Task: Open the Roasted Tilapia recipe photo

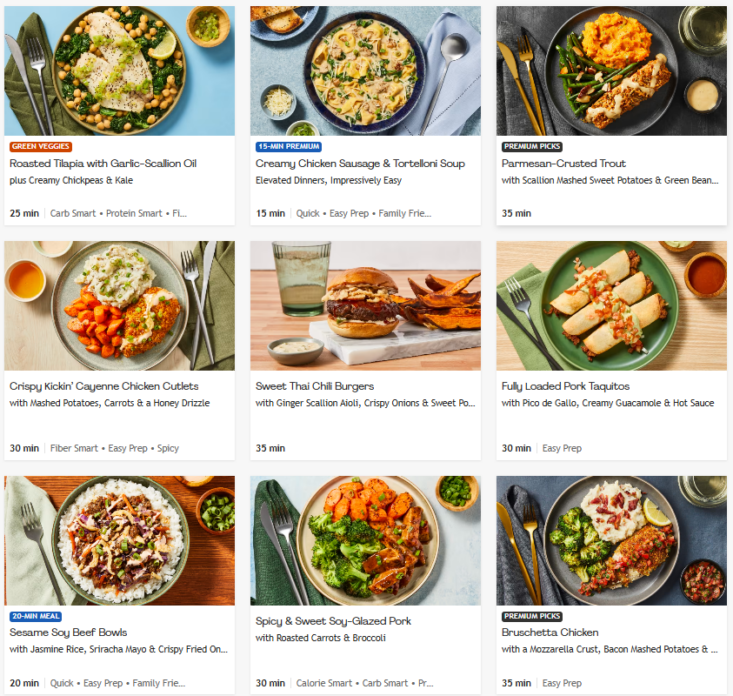Action: pos(119,70)
